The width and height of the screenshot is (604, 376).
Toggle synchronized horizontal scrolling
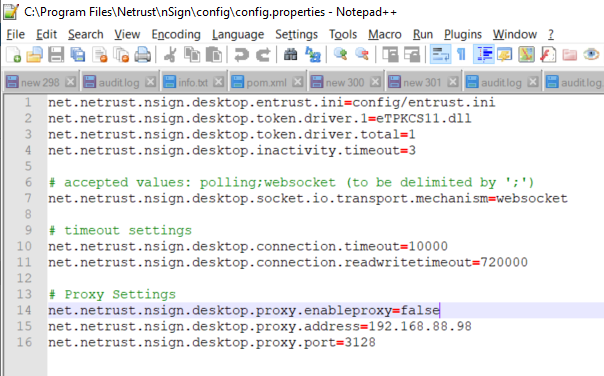point(412,54)
